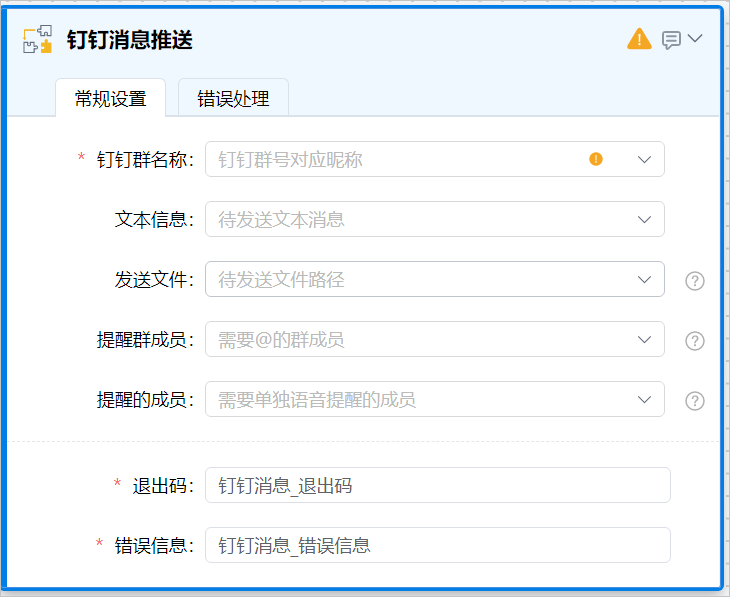
Task: Focus the 钉钉群号对应昵称 input field
Action: click(435, 159)
